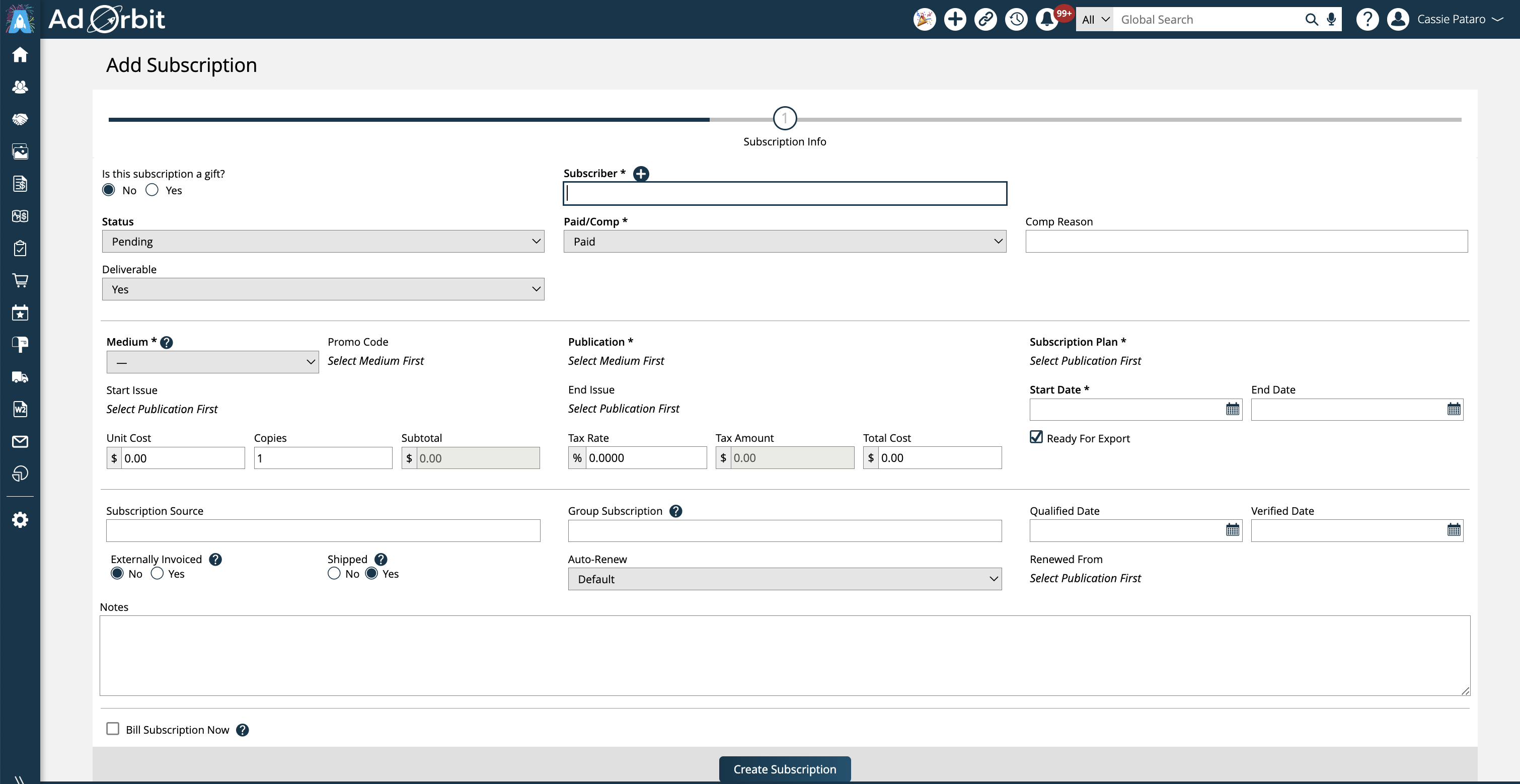1520x784 pixels.
Task: Open the Auto-Renew Default dropdown
Action: click(x=784, y=579)
